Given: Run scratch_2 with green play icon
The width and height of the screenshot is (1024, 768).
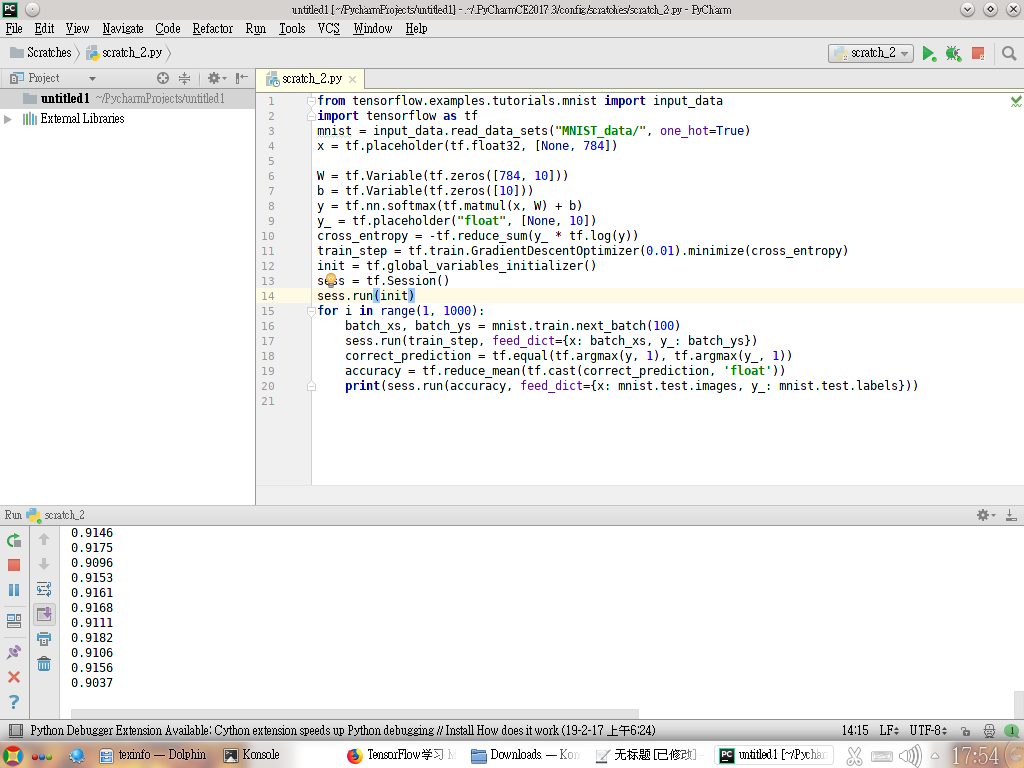Looking at the screenshot, I should [928, 54].
